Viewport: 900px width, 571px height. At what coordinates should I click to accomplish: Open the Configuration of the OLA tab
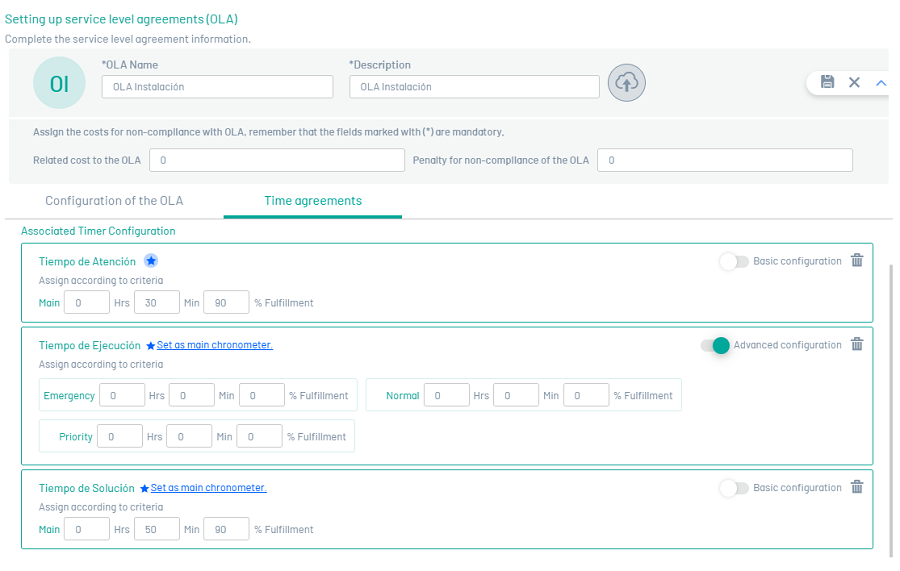(x=114, y=201)
